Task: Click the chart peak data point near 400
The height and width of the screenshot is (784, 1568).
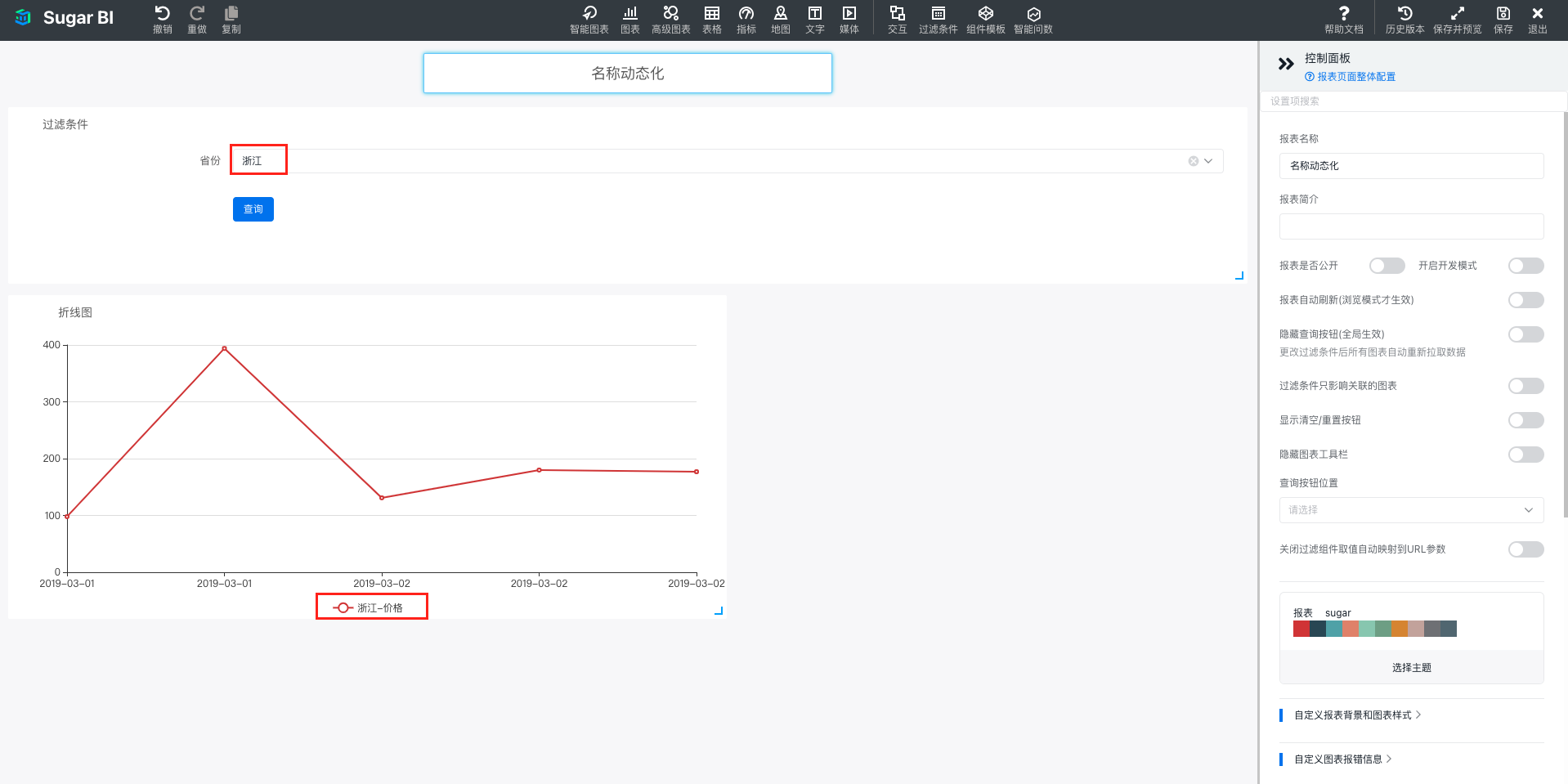Action: [225, 348]
